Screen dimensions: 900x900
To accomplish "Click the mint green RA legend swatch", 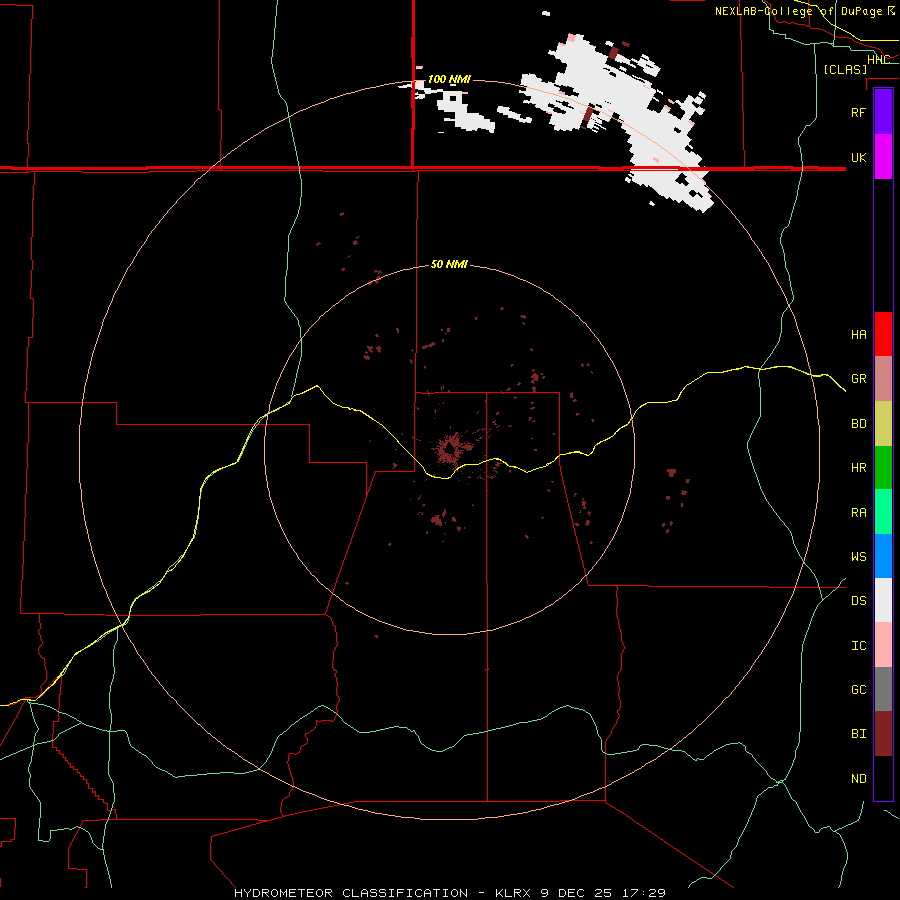I will [x=883, y=512].
